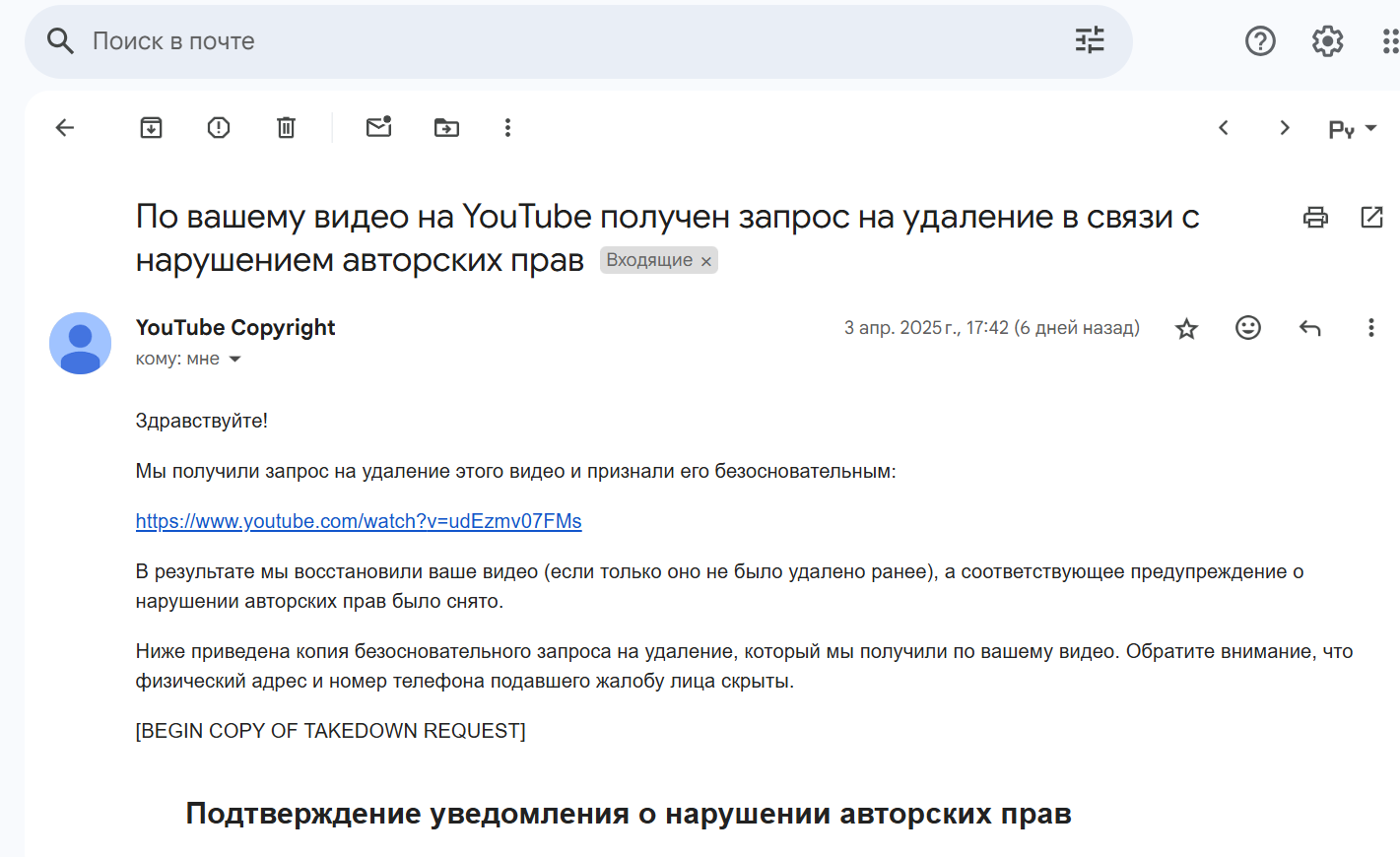Reply to the YouTube Copyright email
Image resolution: width=1400 pixels, height=857 pixels.
pyautogui.click(x=1309, y=328)
